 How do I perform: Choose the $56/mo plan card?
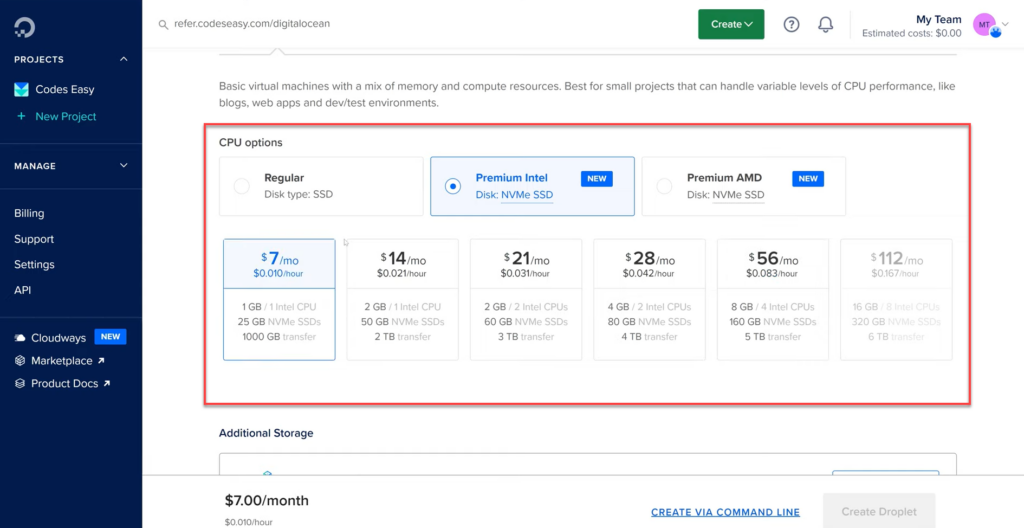[x=773, y=299]
